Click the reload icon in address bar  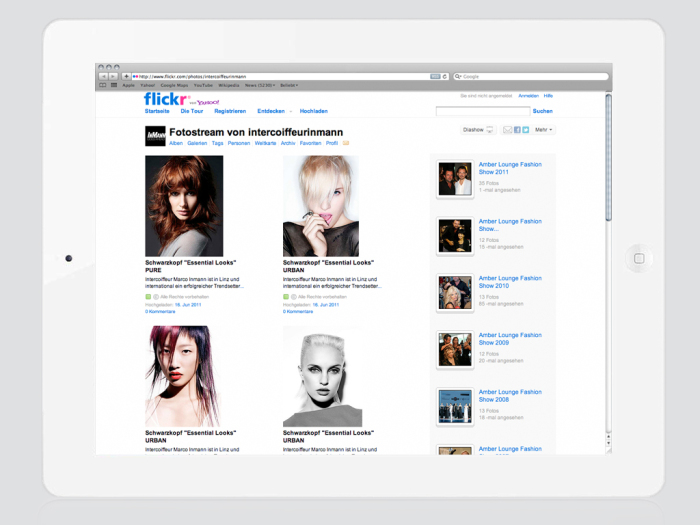click(x=445, y=76)
